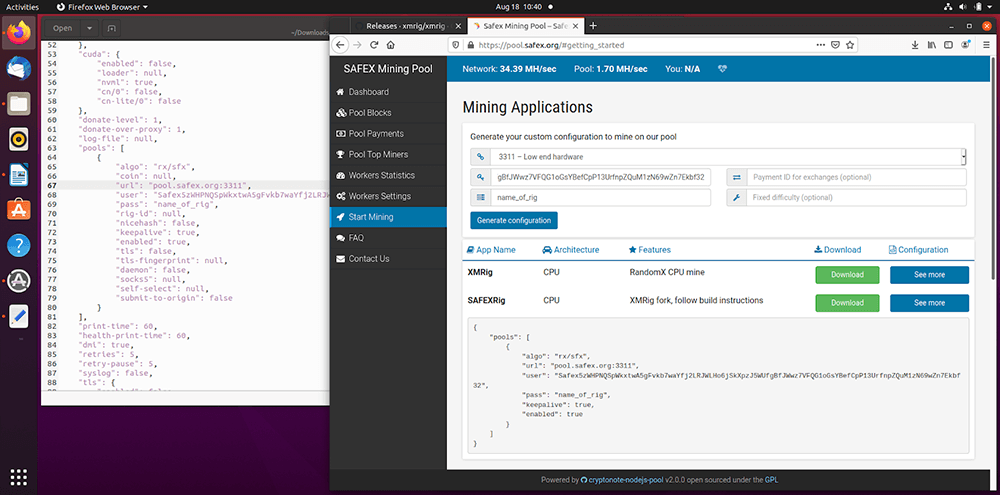
Task: Open Pool Payments page
Action: [x=388, y=134]
